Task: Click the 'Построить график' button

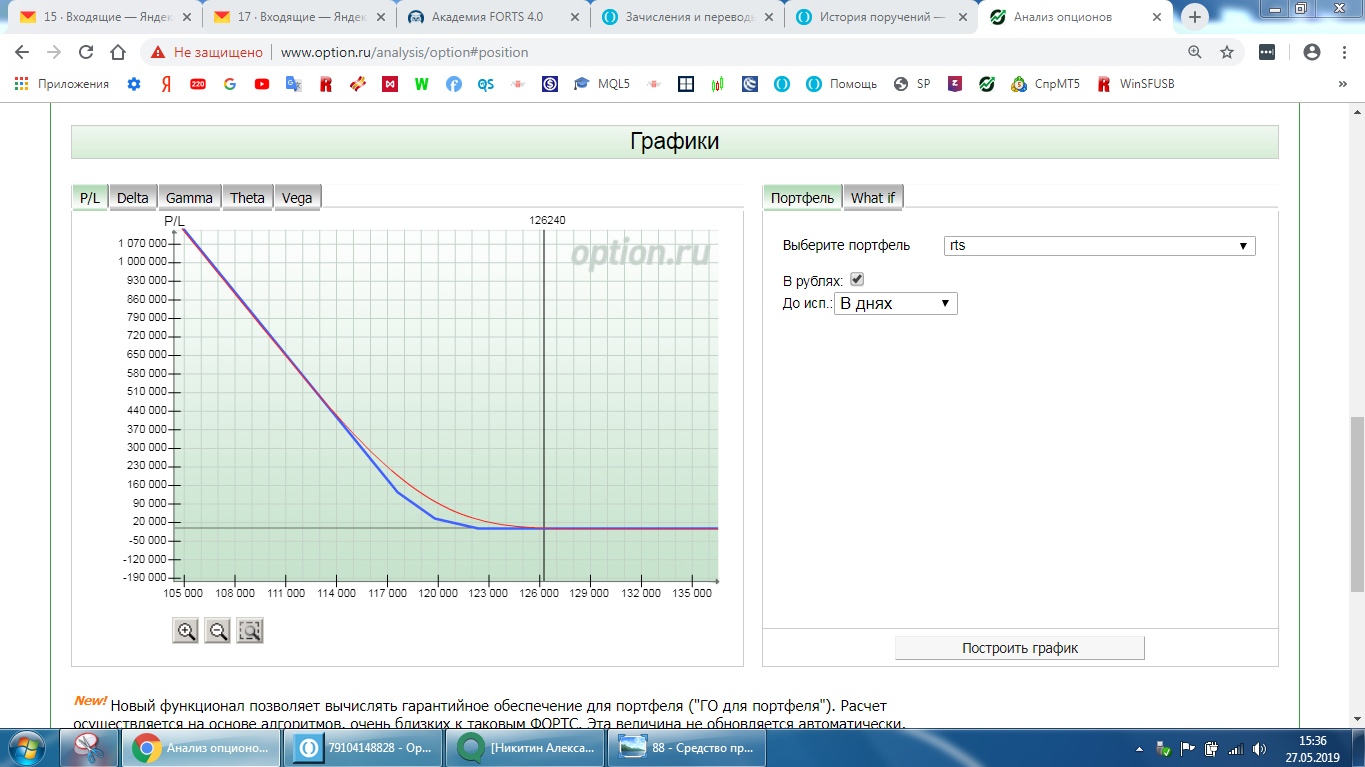Action: pos(1020,648)
